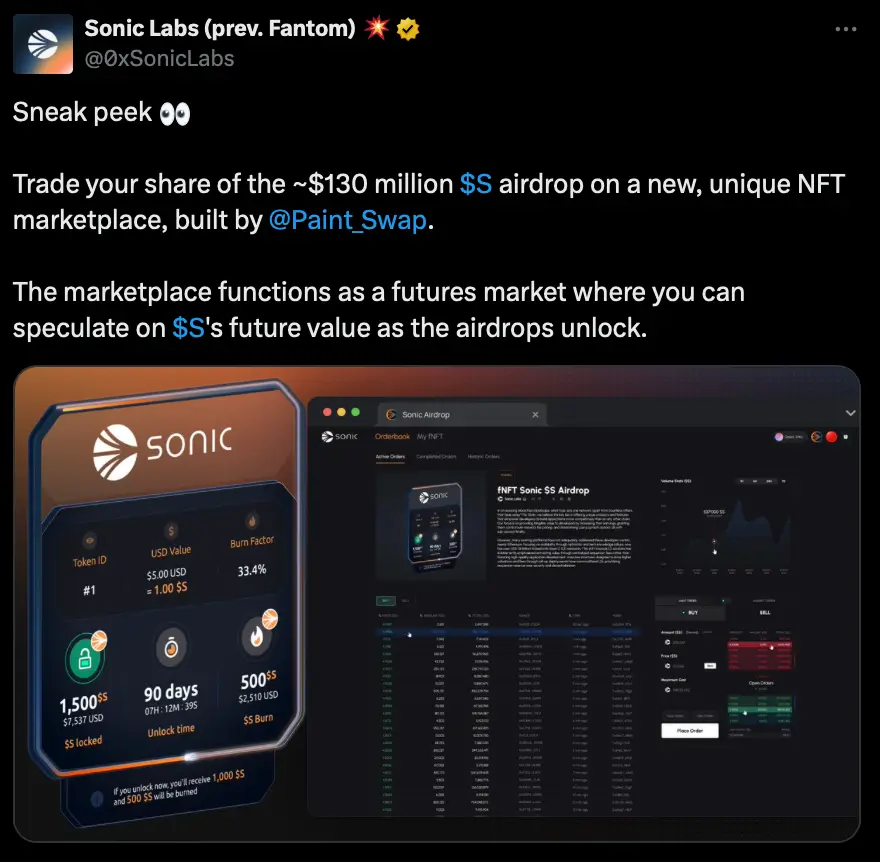Viewport: 880px width, 862px height.
Task: Select the SELL order toggle
Action: tap(764, 612)
